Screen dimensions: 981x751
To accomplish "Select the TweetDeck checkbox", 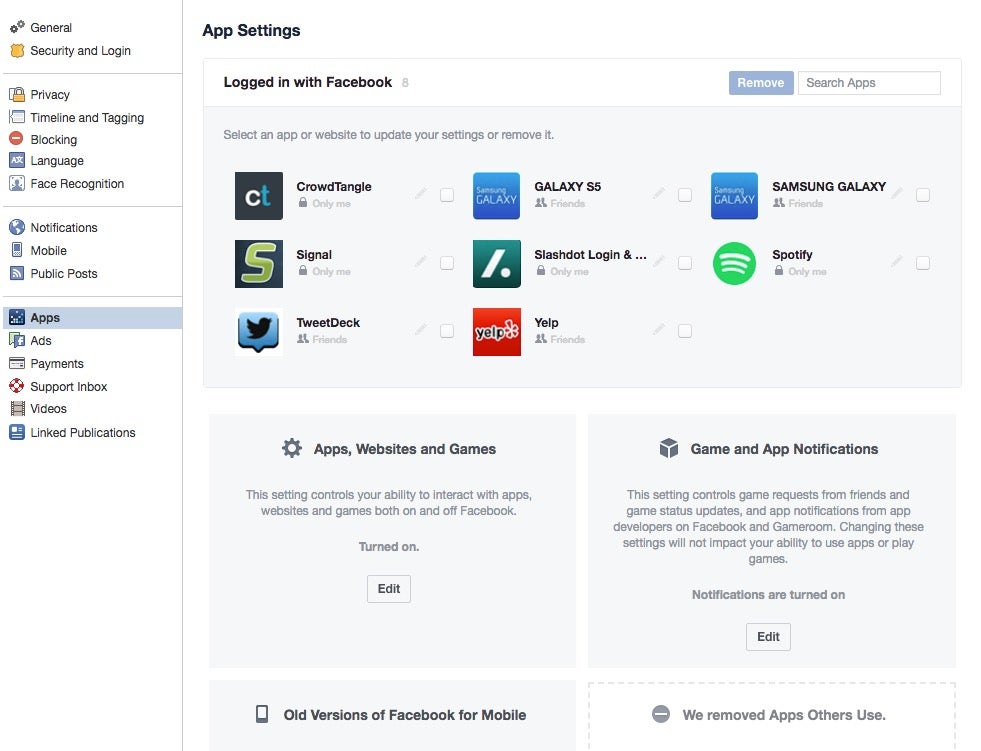I will point(447,330).
